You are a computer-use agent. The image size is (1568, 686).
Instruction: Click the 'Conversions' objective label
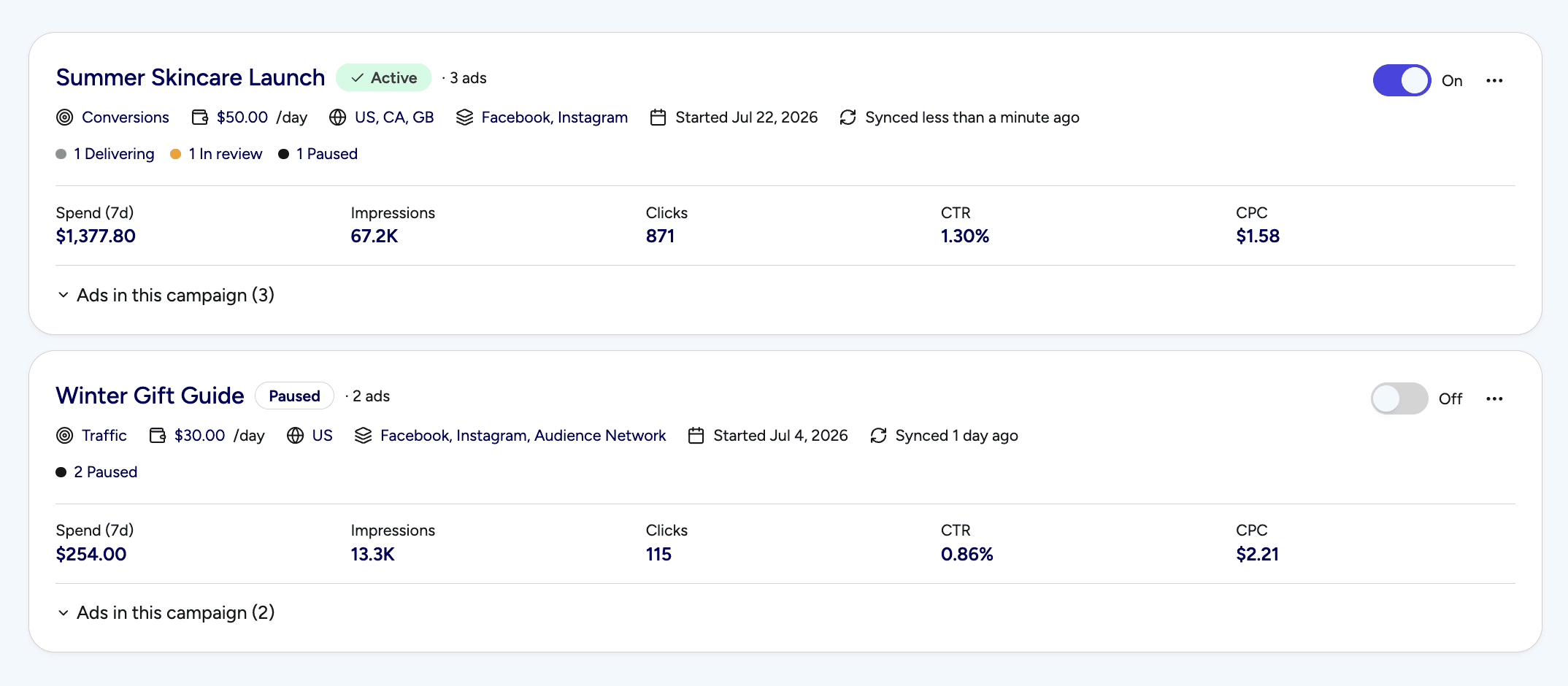tap(126, 117)
